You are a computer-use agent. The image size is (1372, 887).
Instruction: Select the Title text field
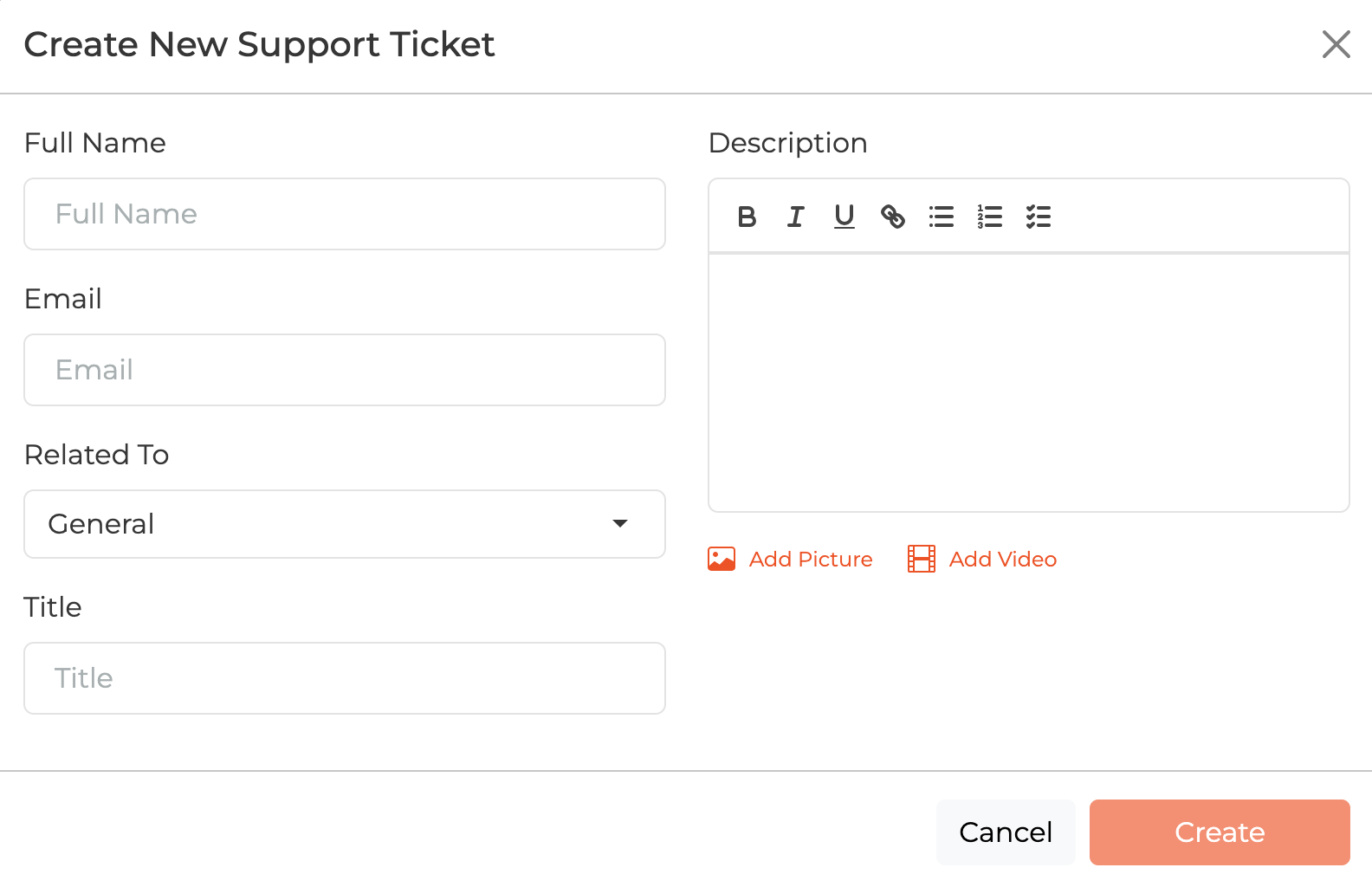click(x=344, y=678)
